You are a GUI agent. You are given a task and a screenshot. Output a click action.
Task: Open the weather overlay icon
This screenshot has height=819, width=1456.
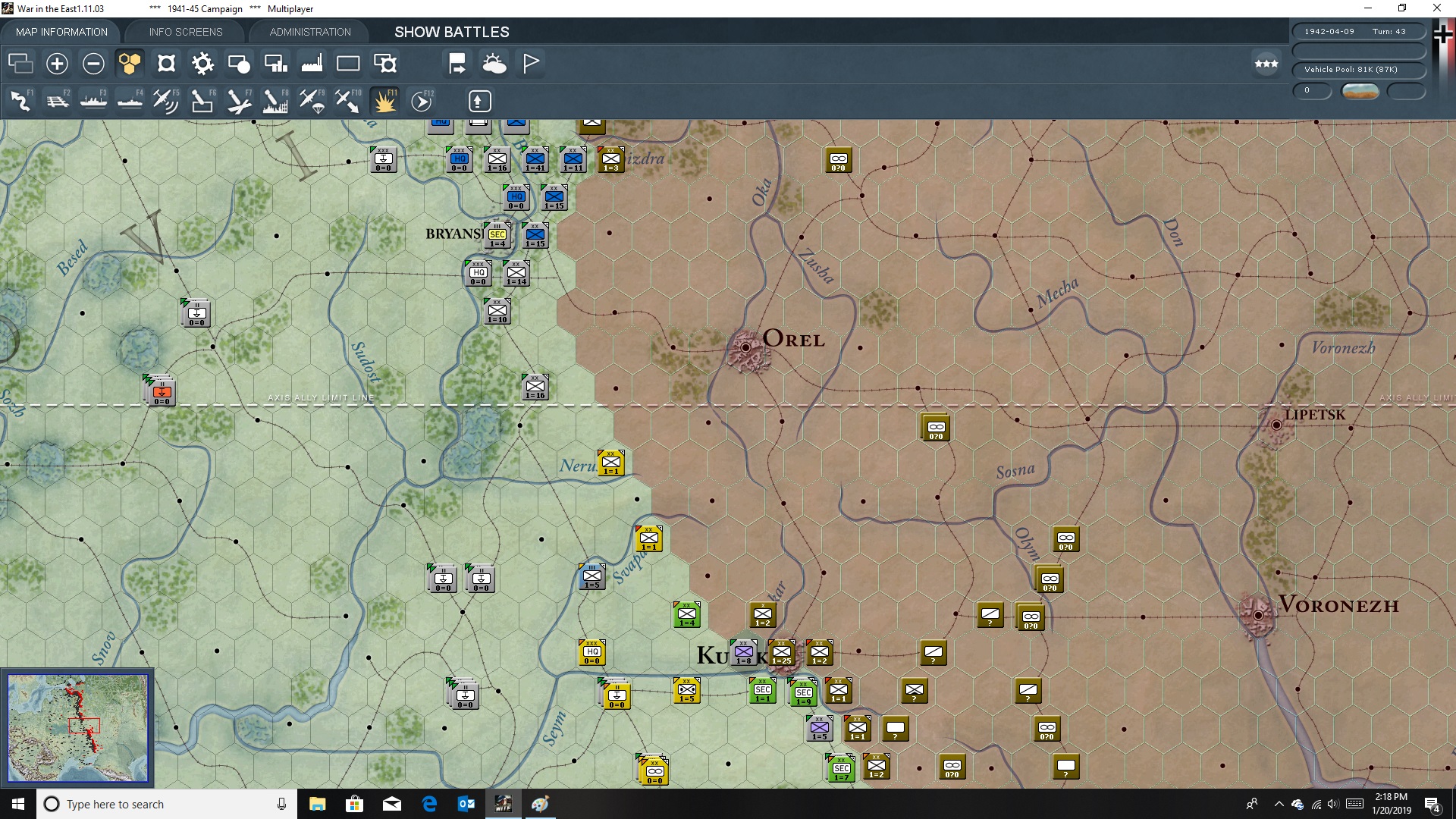pos(495,64)
